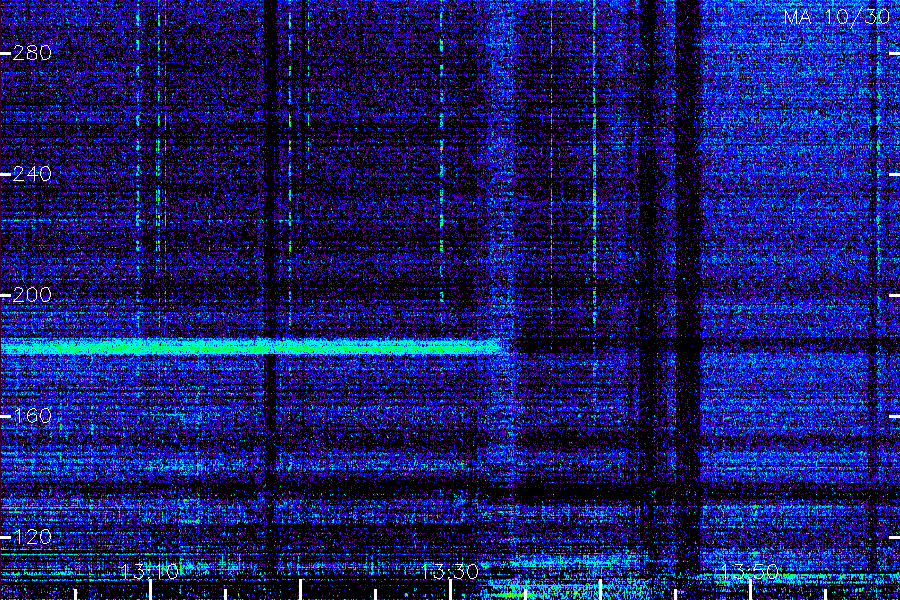Click the 240 frequency axis label
This screenshot has width=900, height=600.
click(x=32, y=174)
